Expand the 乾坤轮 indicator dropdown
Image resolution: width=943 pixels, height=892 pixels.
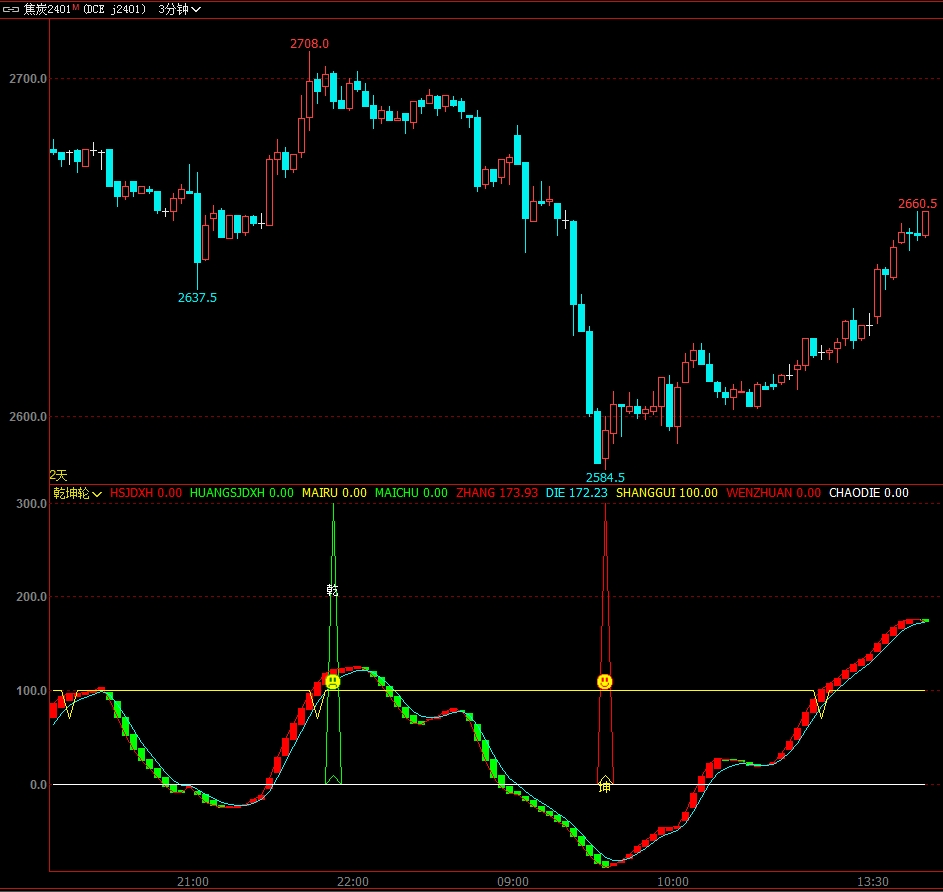[x=77, y=493]
